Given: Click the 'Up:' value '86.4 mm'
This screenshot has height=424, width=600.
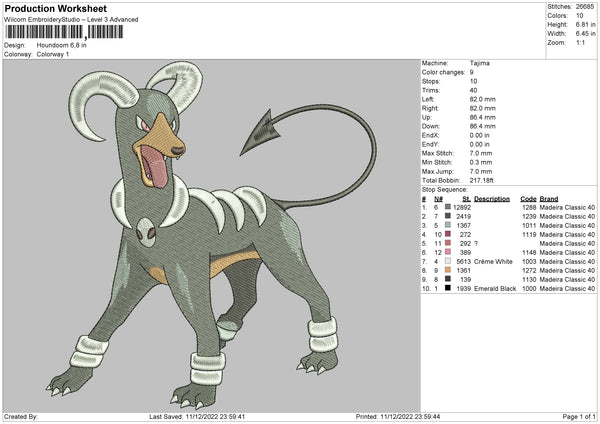Looking at the screenshot, I should pyautogui.click(x=483, y=117).
